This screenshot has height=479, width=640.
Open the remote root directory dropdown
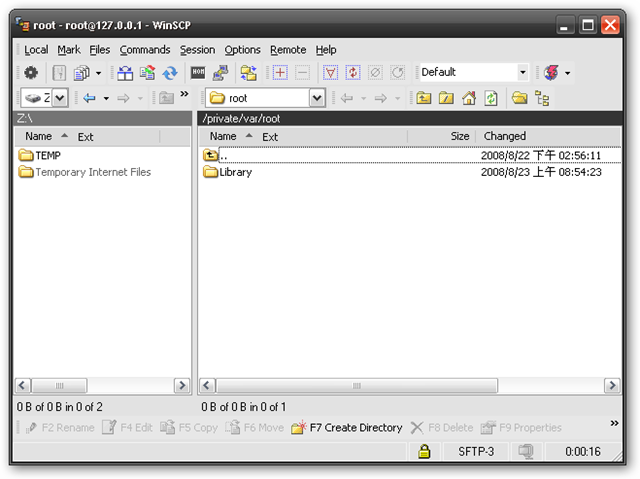point(317,98)
